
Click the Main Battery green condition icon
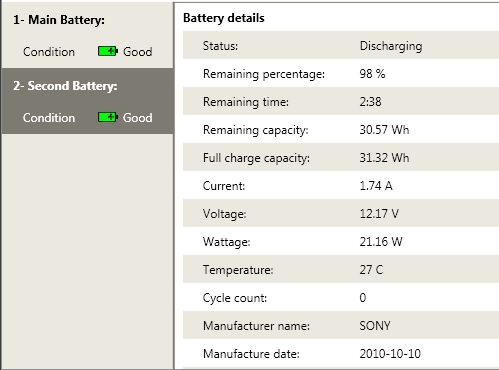click(x=108, y=51)
